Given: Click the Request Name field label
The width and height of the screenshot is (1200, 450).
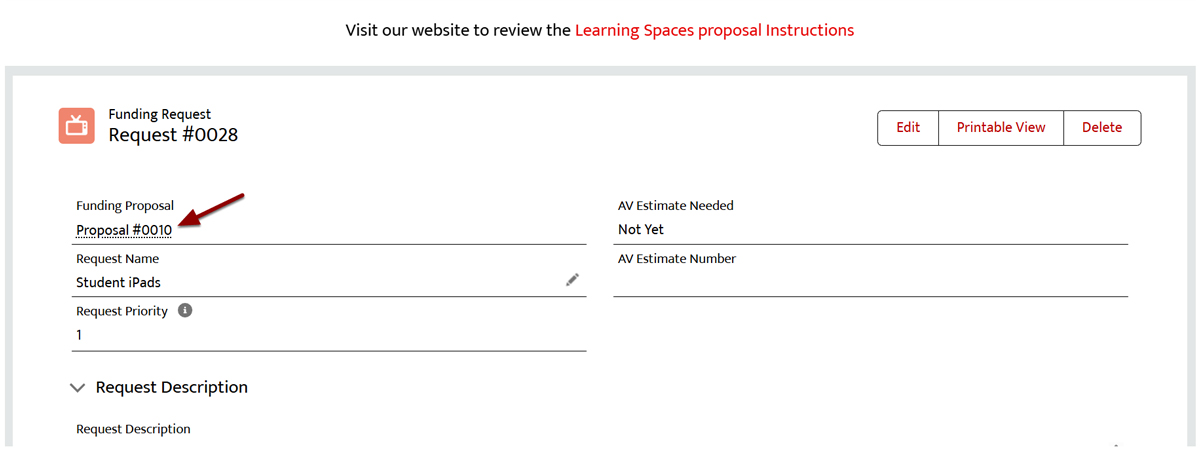Looking at the screenshot, I should click(x=117, y=259).
